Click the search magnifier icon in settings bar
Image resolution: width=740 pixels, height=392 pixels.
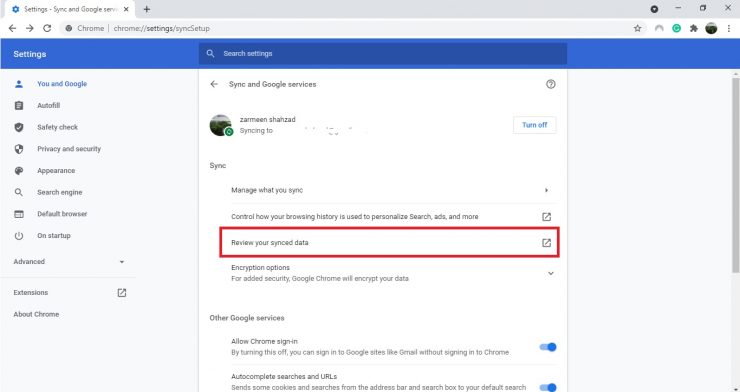pos(210,54)
